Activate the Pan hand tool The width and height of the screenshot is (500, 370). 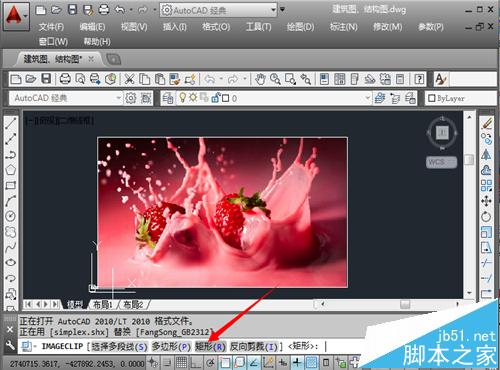coord(260,79)
